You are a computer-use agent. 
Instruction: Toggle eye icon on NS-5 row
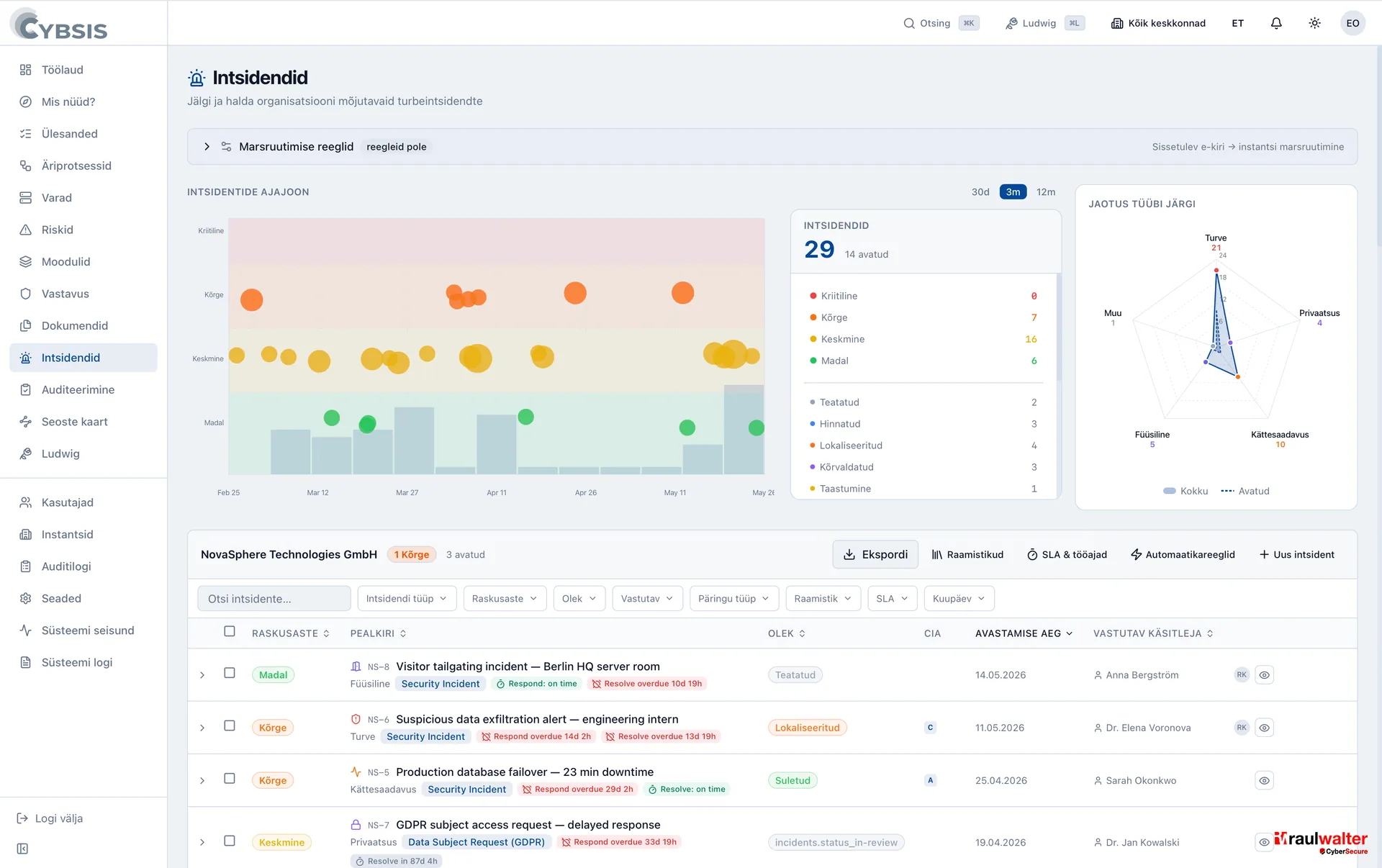coord(1265,780)
